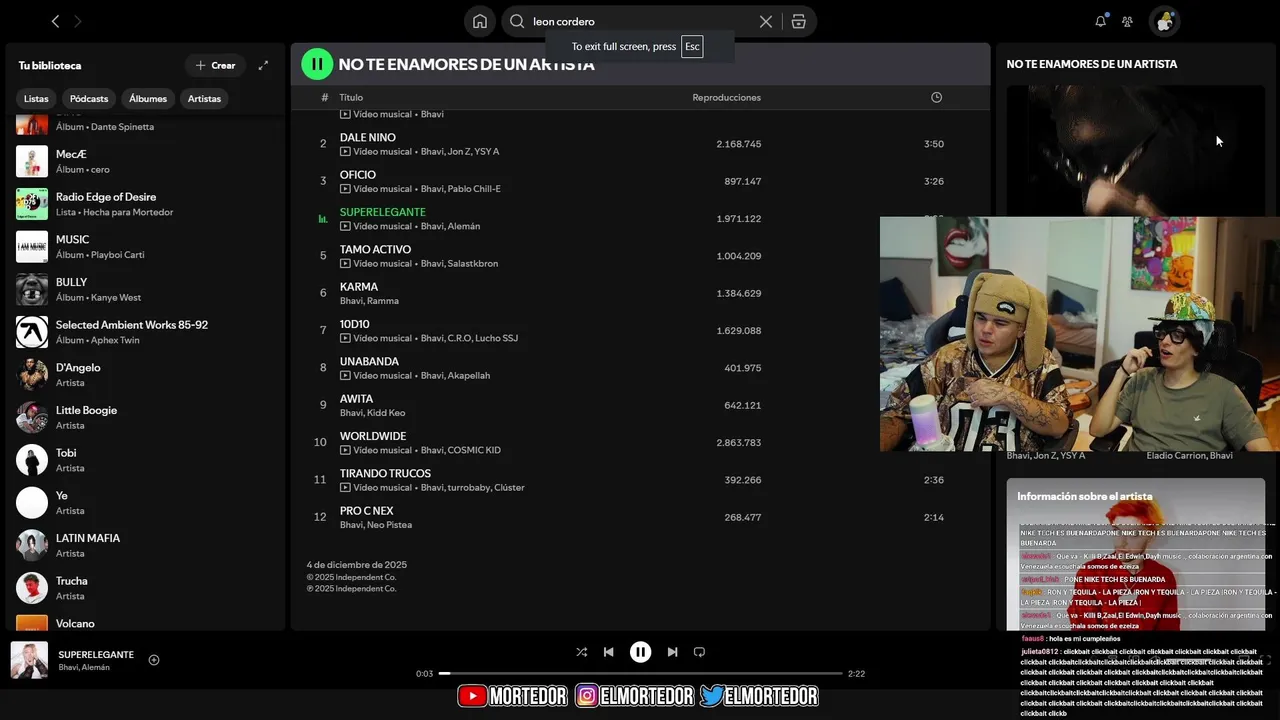Open the BULLY album by Kanye West
1280x720 pixels.
pyautogui.click(x=145, y=290)
